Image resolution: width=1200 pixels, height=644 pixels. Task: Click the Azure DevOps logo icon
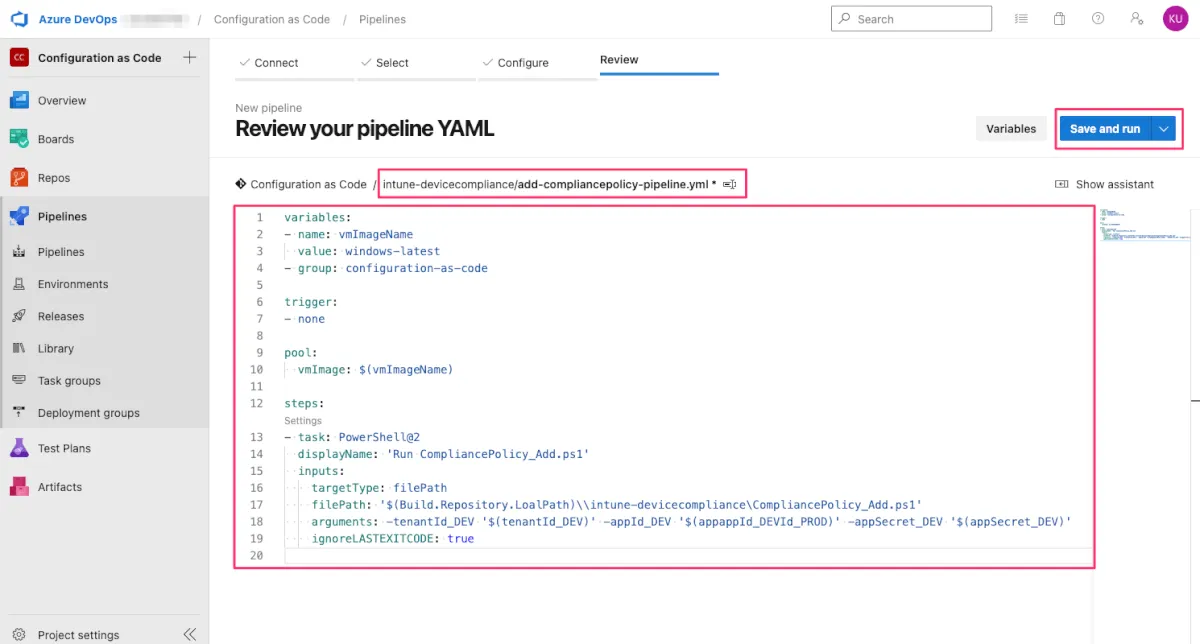pos(19,19)
